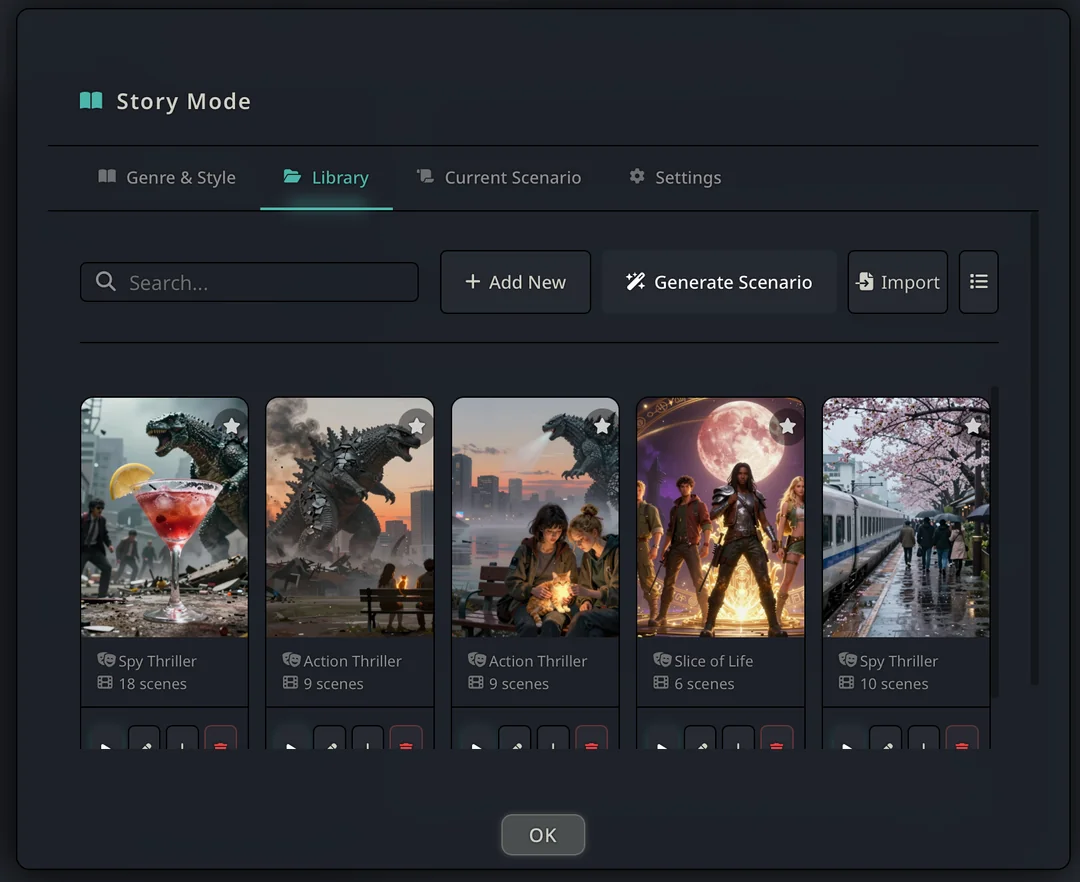Screen dimensions: 1080x882
Task: Click the Action Thriller label on the second card
Action: click(x=353, y=661)
